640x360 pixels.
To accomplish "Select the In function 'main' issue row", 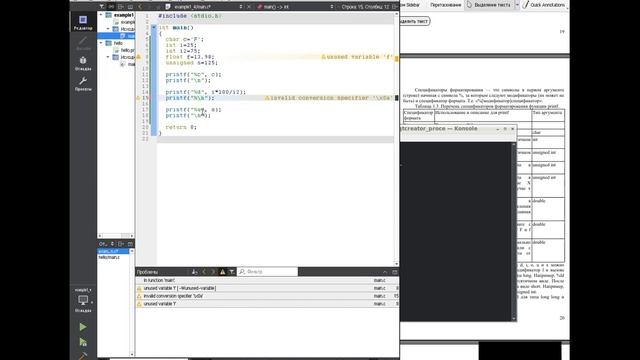I will [x=267, y=280].
